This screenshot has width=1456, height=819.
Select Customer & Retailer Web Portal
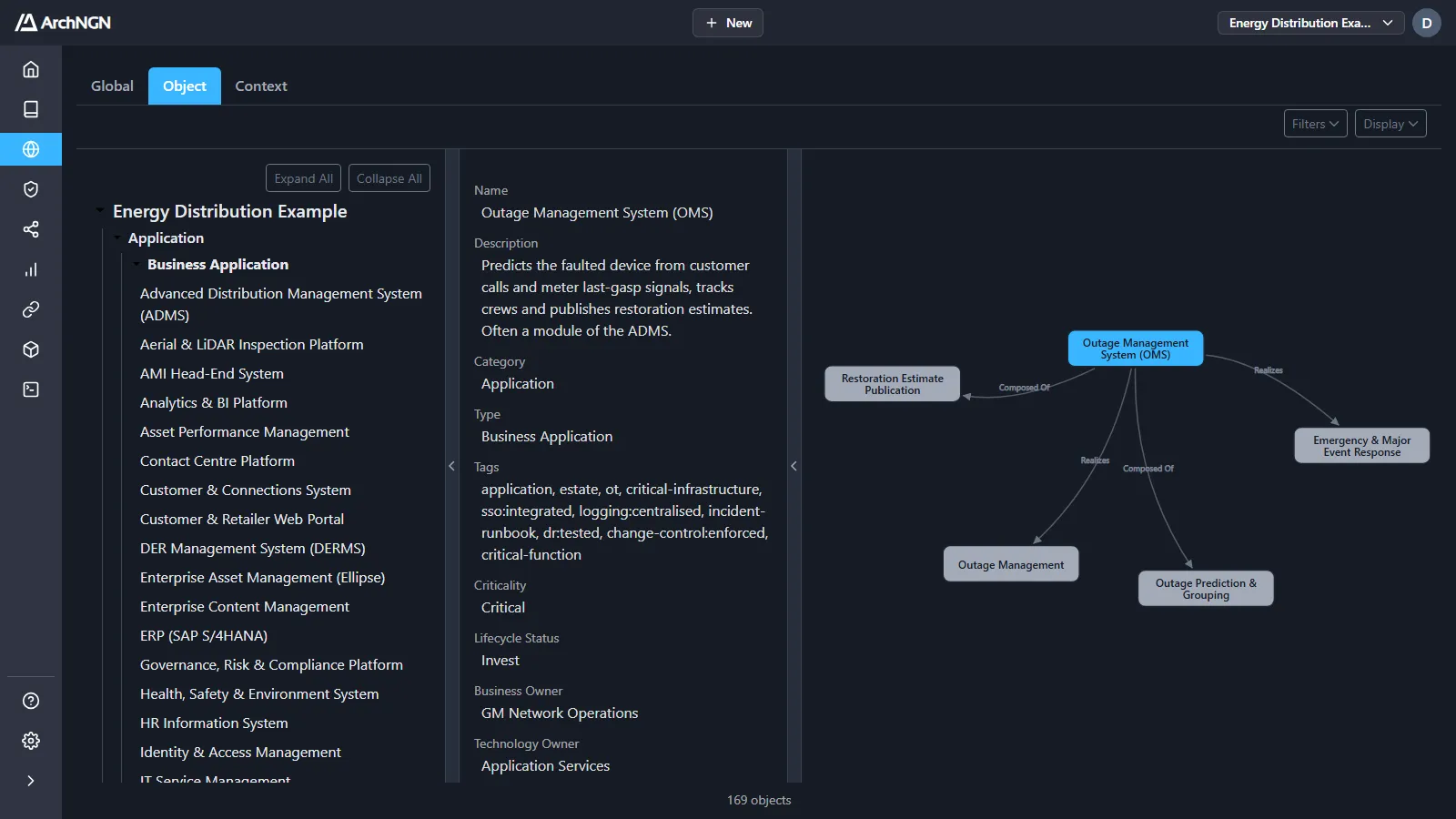point(242,519)
